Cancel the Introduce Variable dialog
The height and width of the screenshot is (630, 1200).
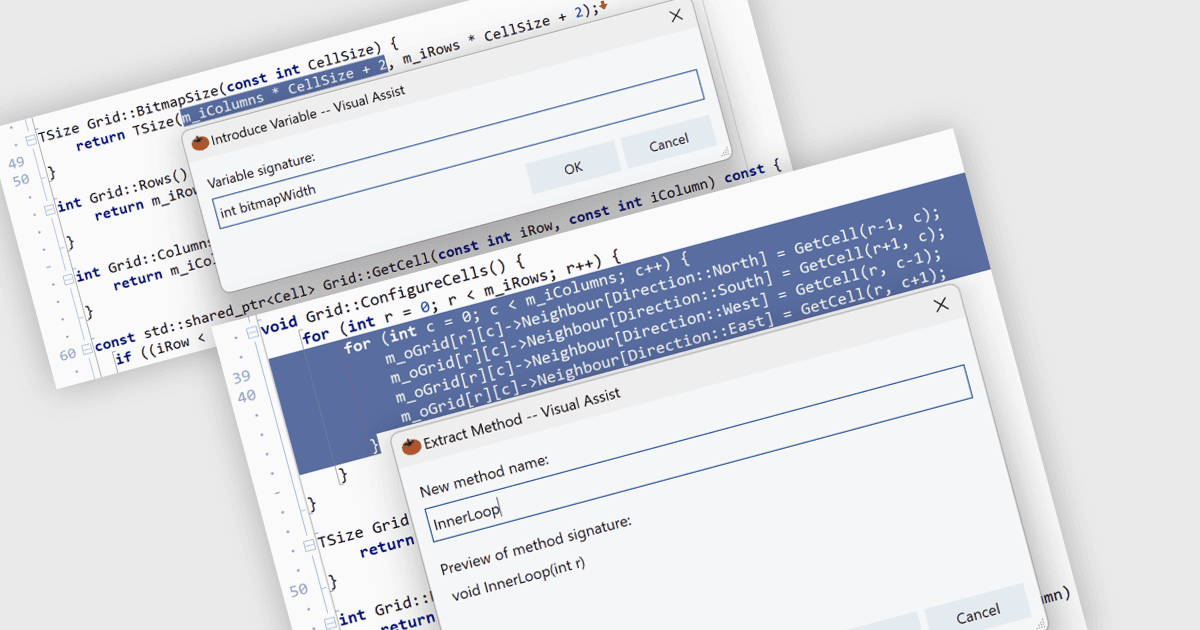[668, 144]
